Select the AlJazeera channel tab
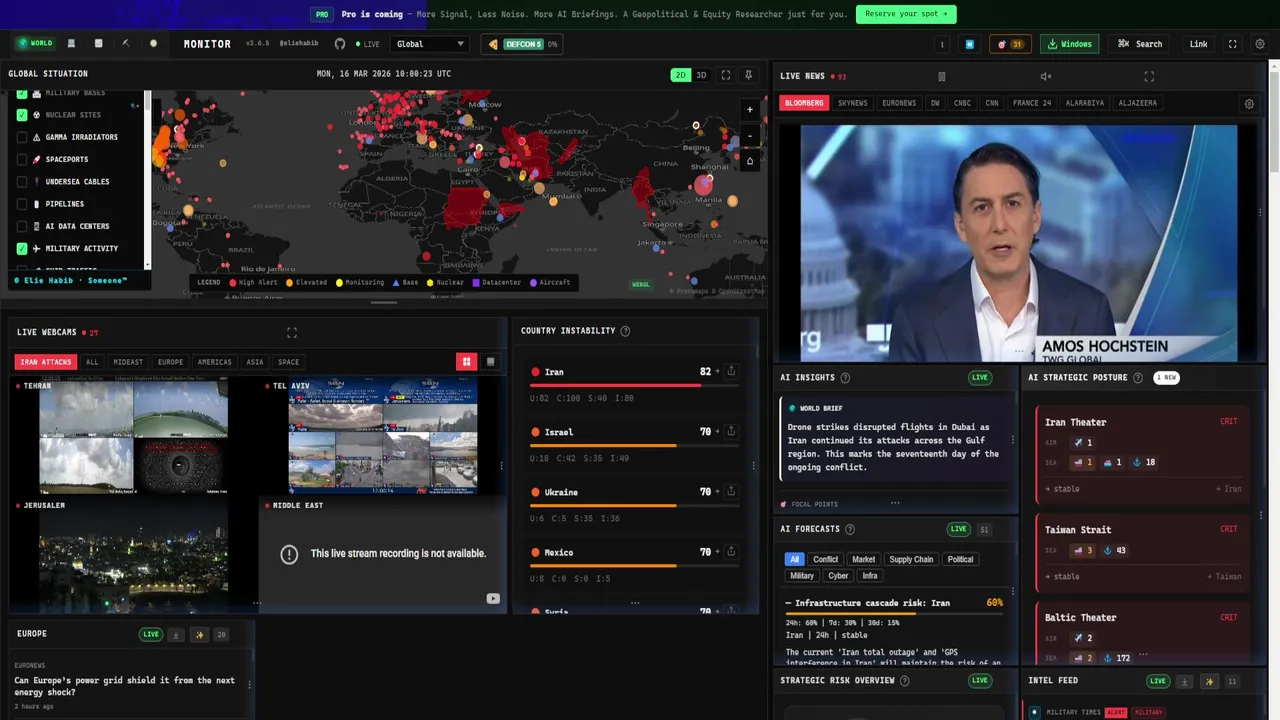1280x720 pixels. 1137,103
